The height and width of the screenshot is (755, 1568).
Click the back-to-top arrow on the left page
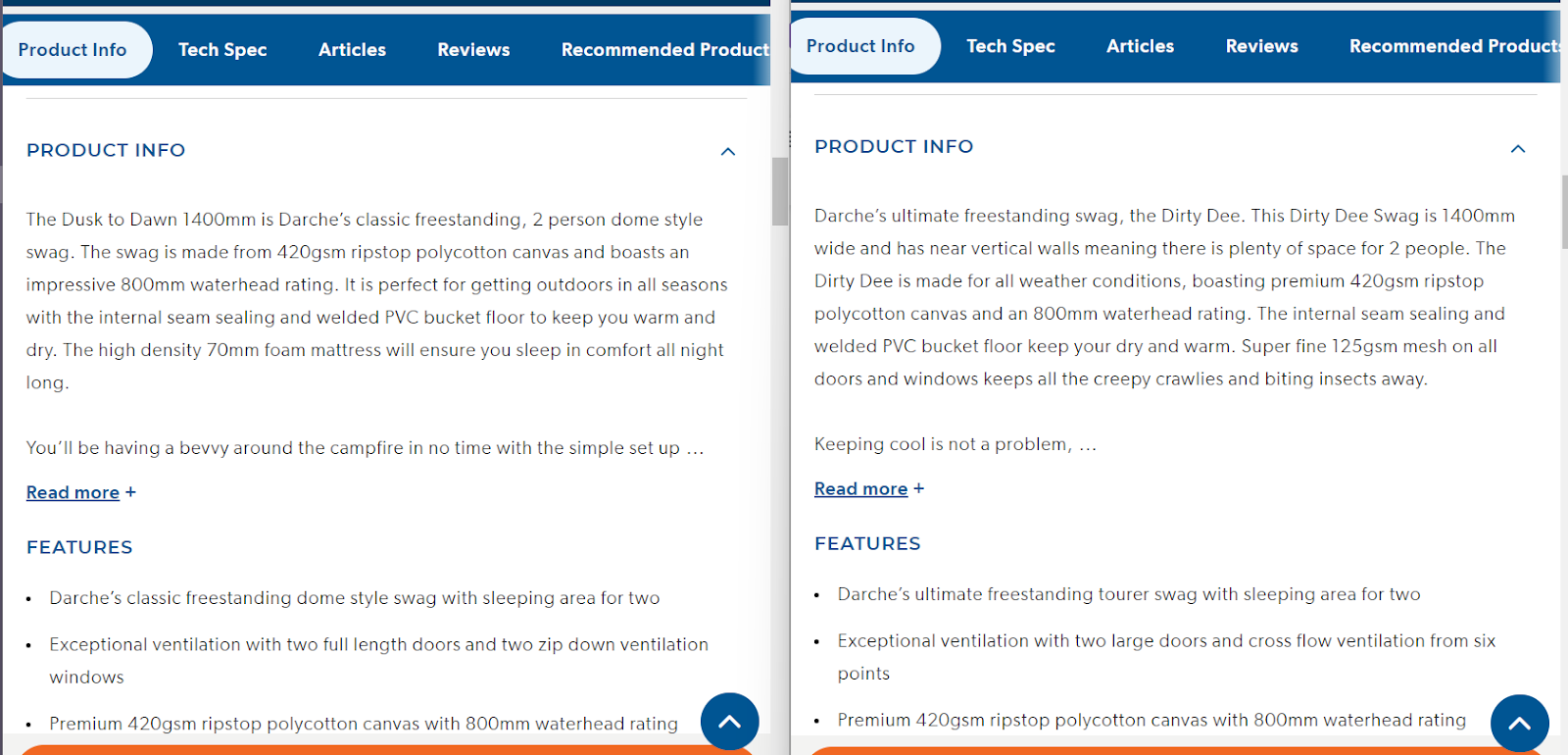pyautogui.click(x=729, y=721)
